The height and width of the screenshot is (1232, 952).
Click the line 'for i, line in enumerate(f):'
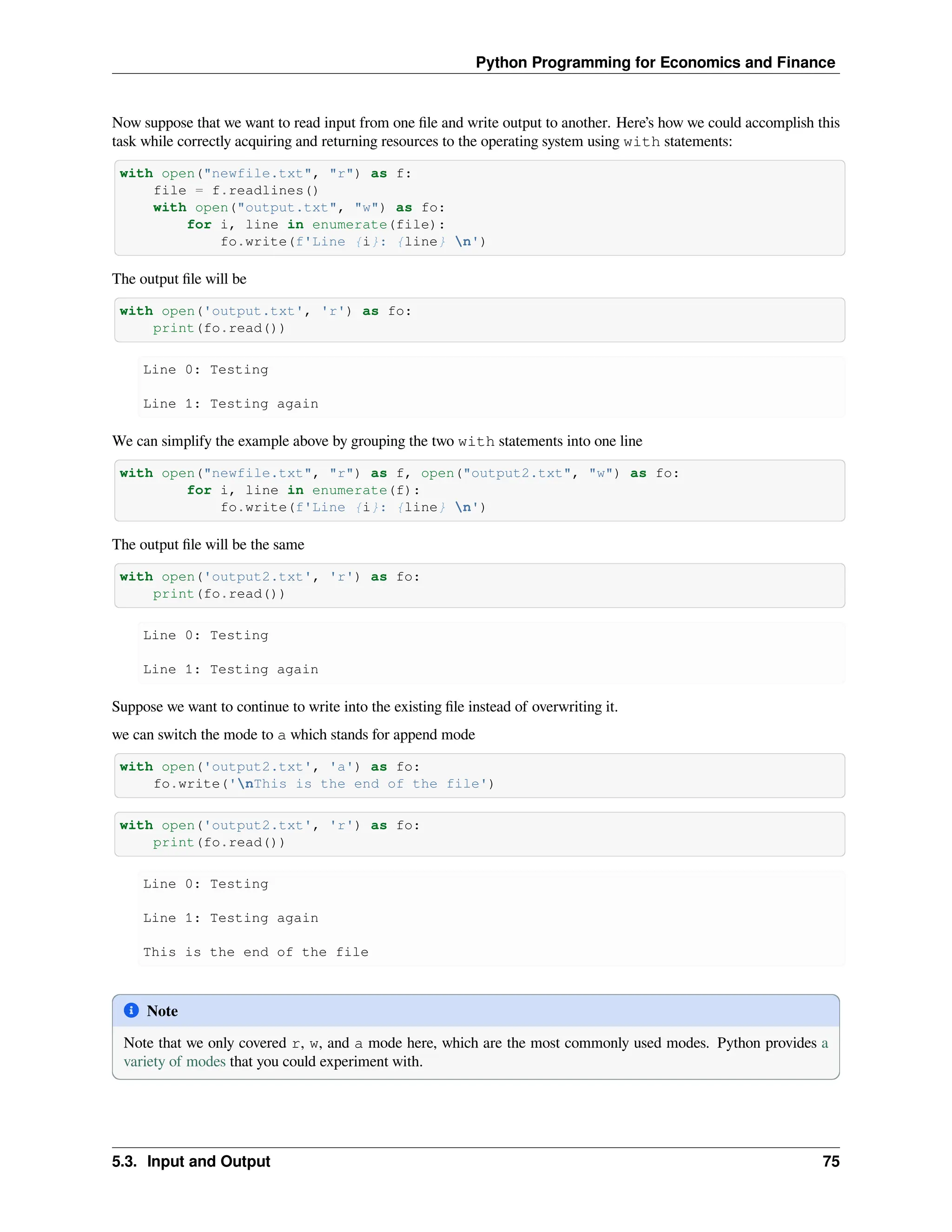click(x=304, y=490)
